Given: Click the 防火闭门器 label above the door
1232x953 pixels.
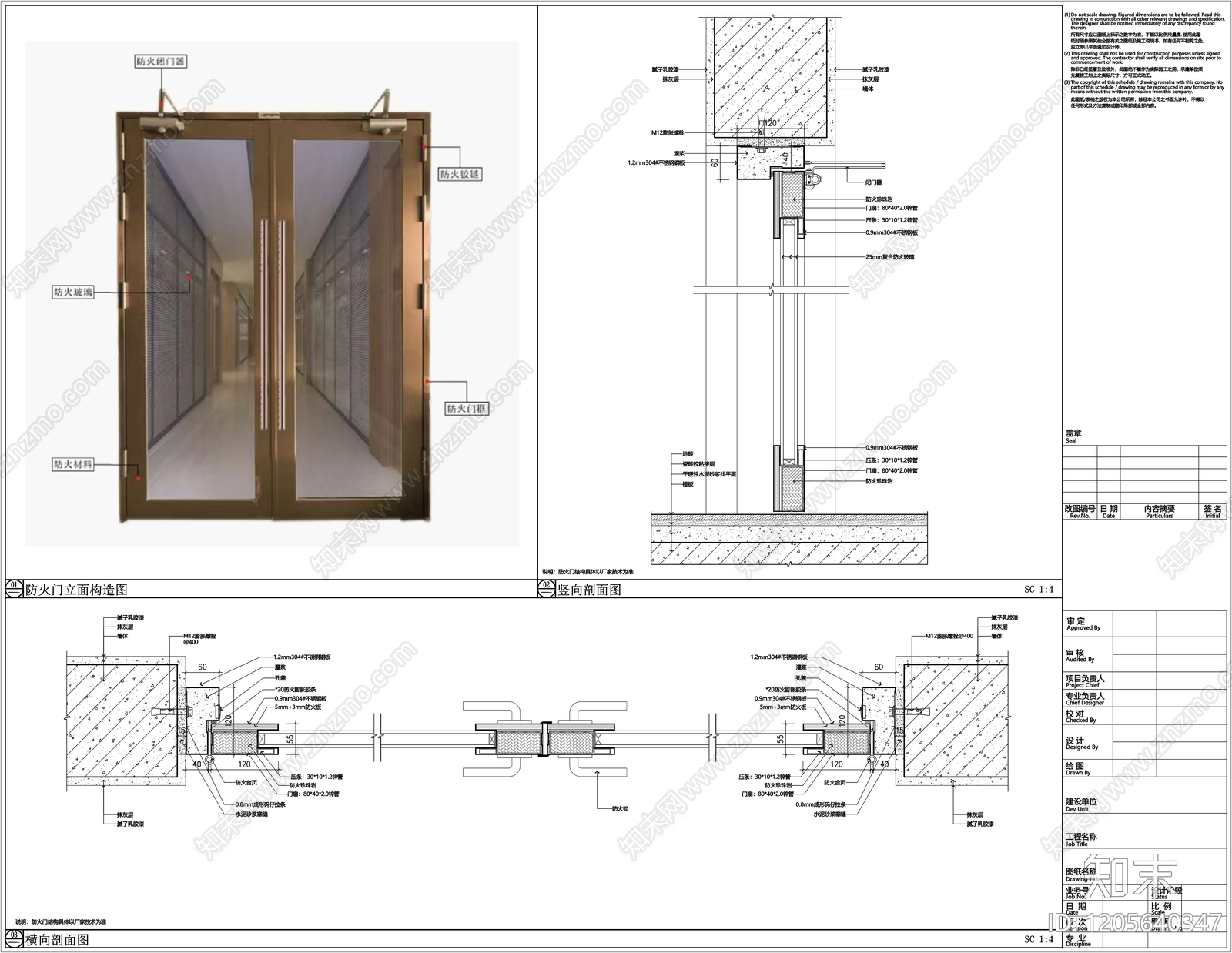Looking at the screenshot, I should 161,62.
